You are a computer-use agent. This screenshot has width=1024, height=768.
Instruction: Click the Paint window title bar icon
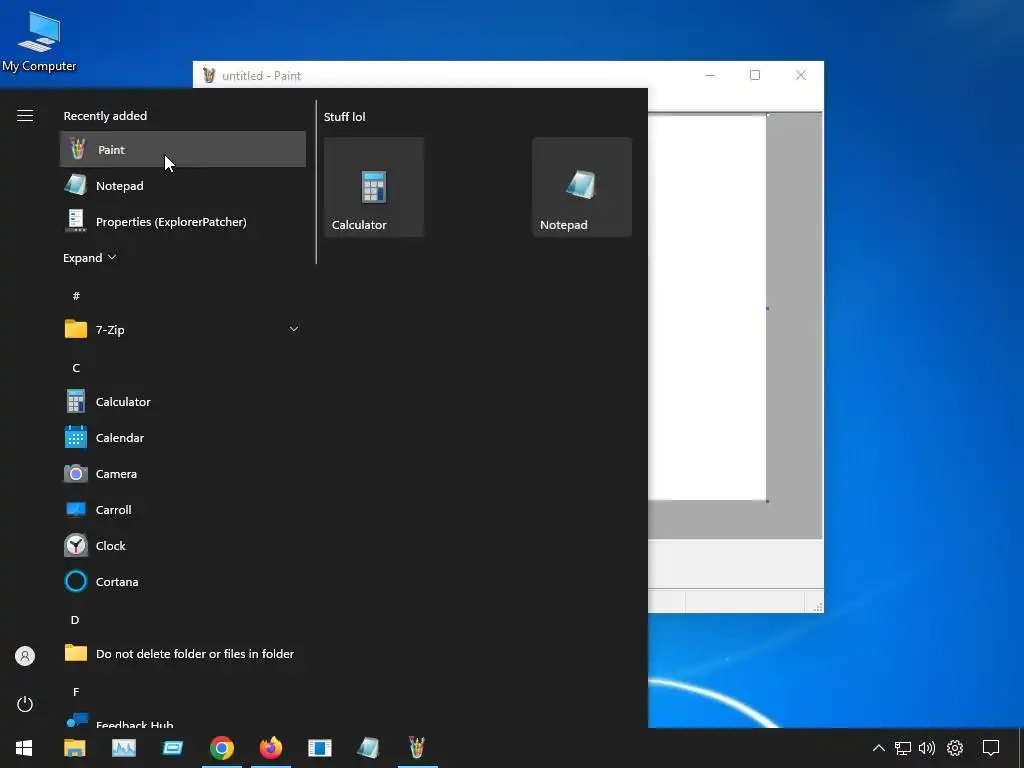point(209,75)
